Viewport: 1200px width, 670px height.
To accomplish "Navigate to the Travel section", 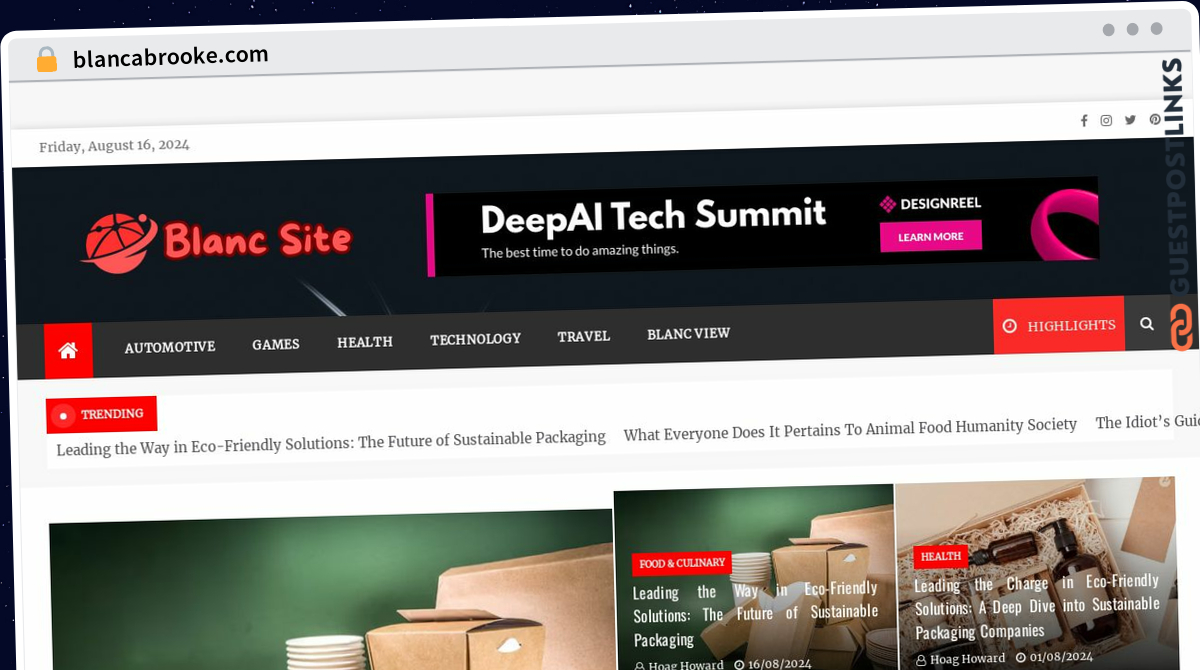I will (x=584, y=336).
